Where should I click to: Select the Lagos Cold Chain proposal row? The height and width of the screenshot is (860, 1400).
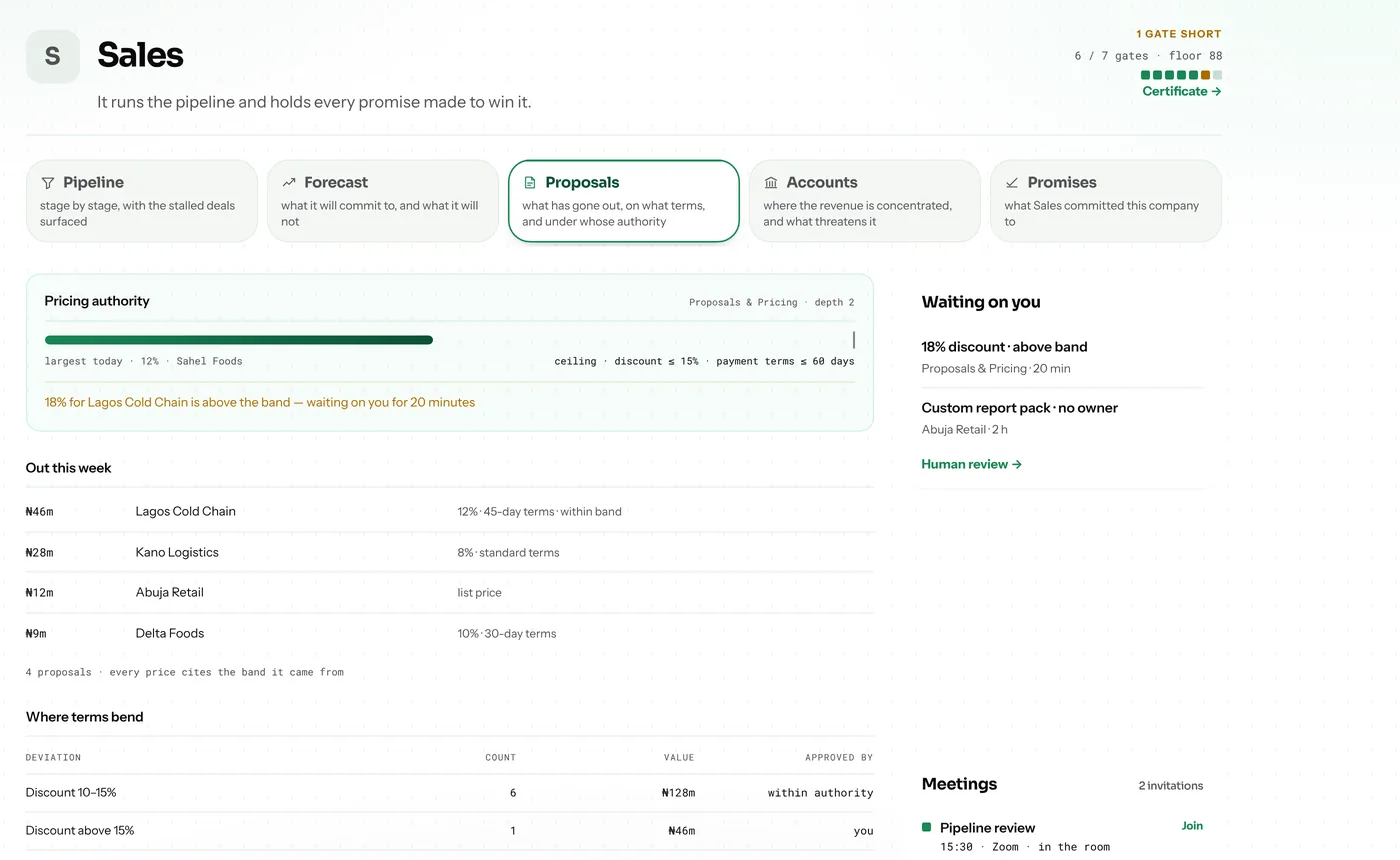click(450, 511)
